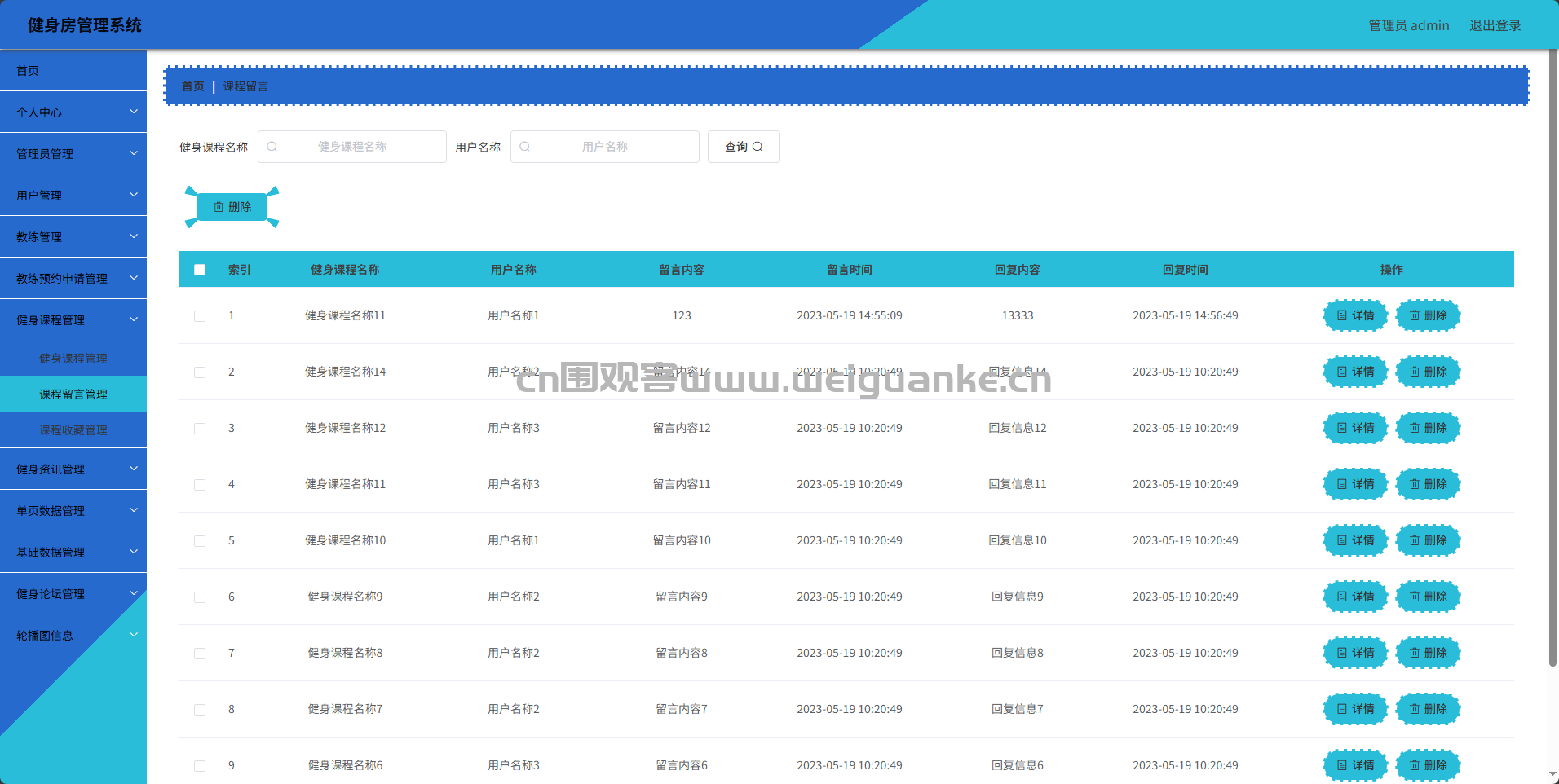The width and height of the screenshot is (1559, 784).
Task: Open 详情 for row 4 (留言内容11)
Action: click(x=1355, y=484)
